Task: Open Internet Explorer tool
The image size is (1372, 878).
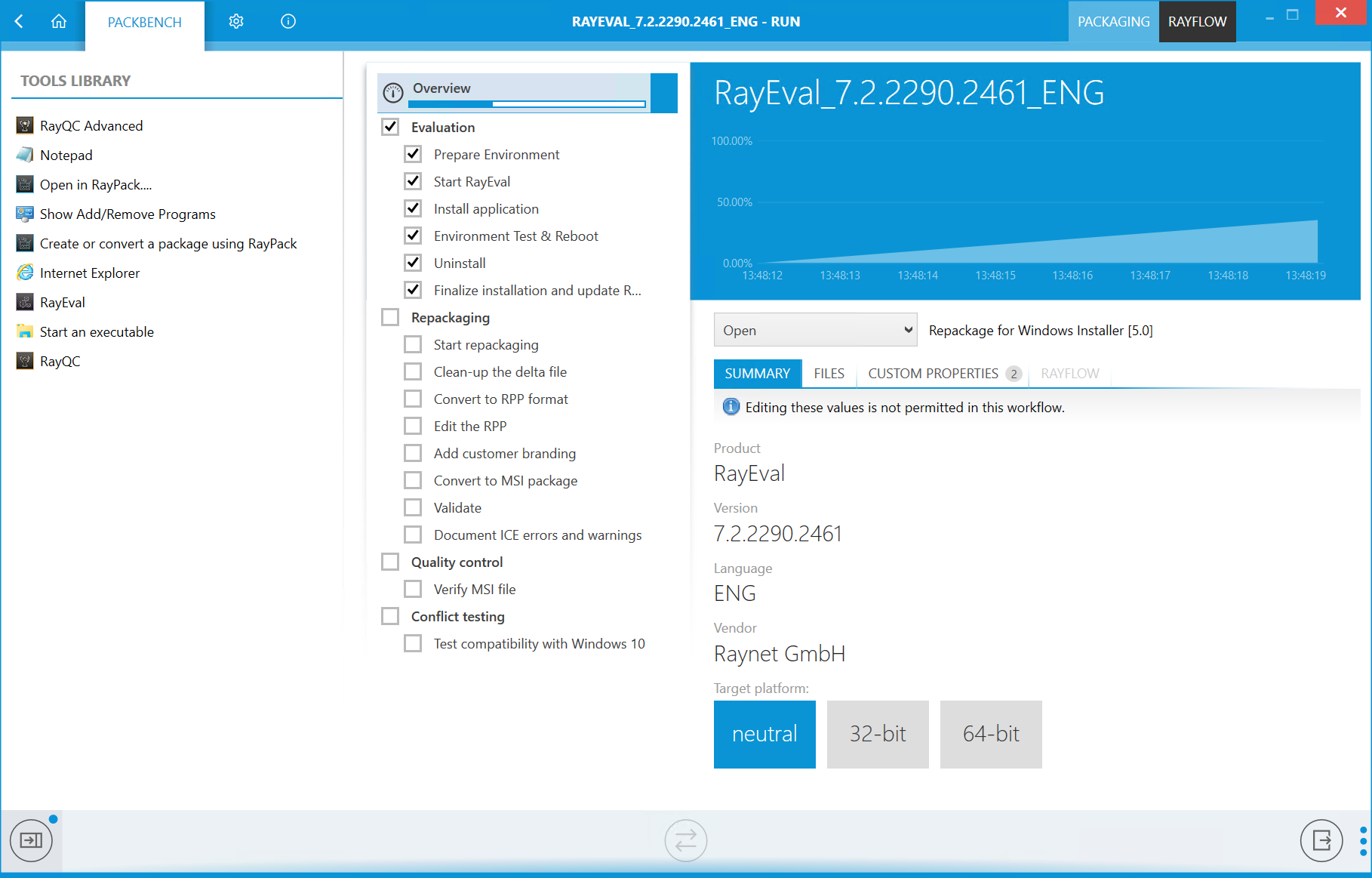Action: click(x=89, y=273)
